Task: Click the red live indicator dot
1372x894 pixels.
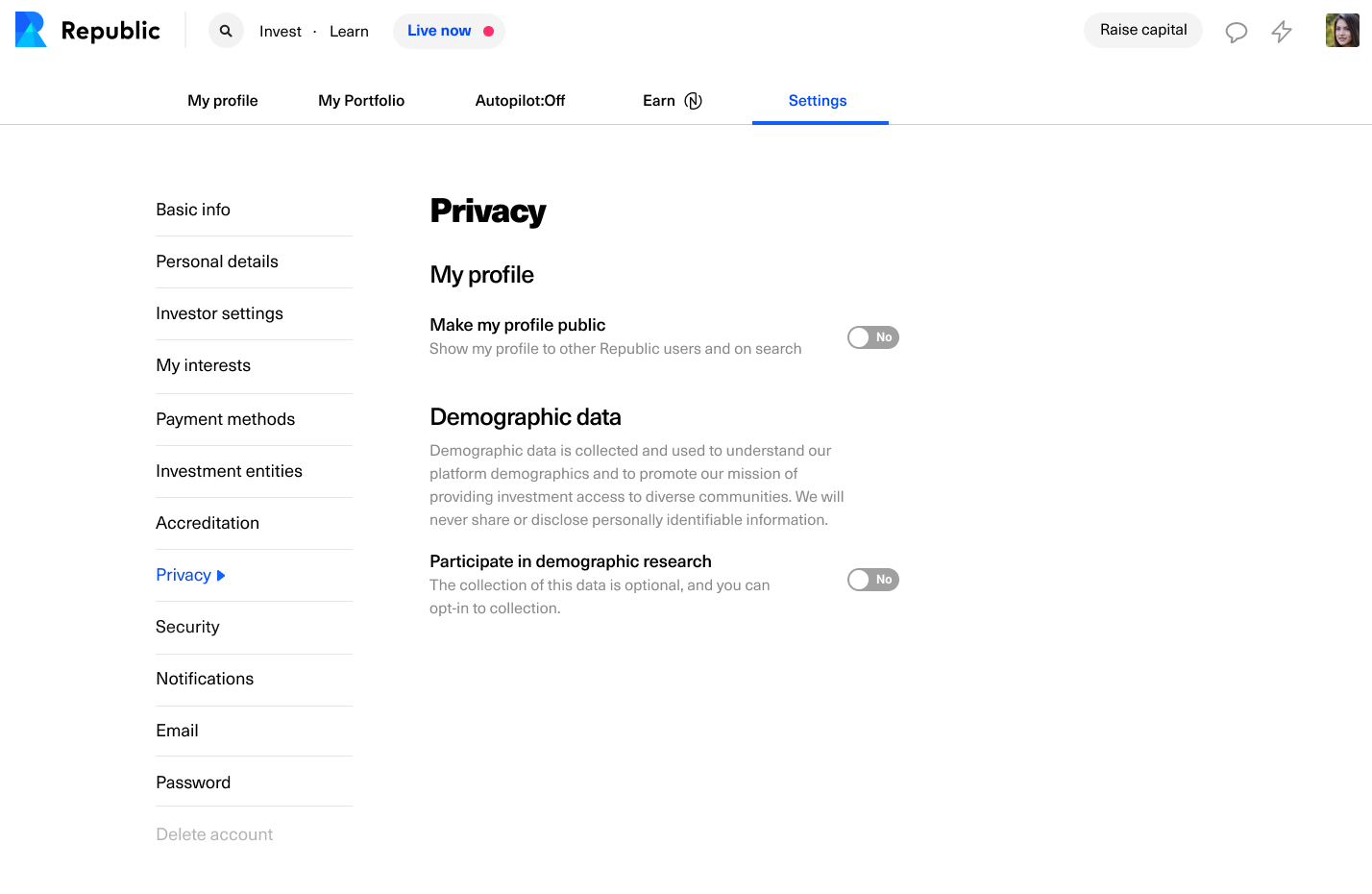Action: click(488, 31)
